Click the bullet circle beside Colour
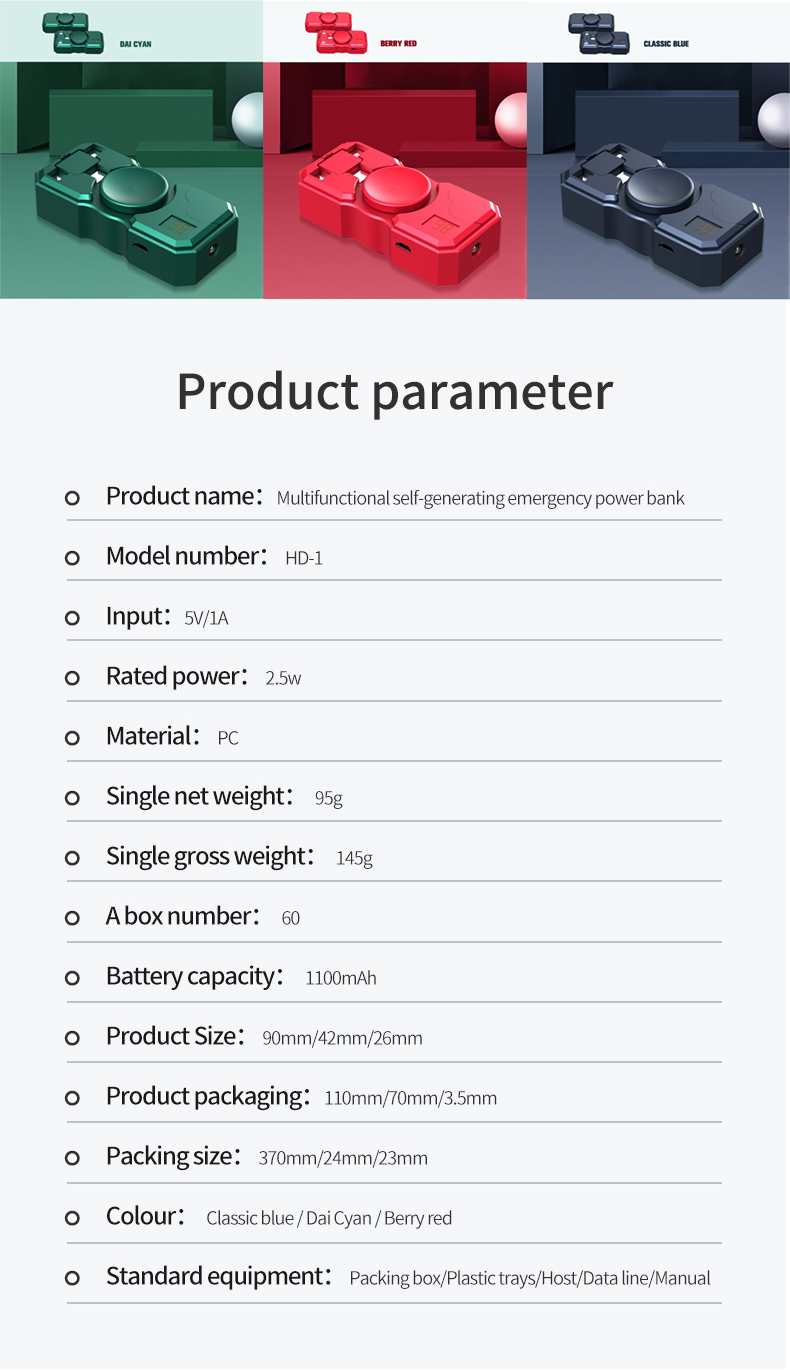 (x=72, y=1218)
